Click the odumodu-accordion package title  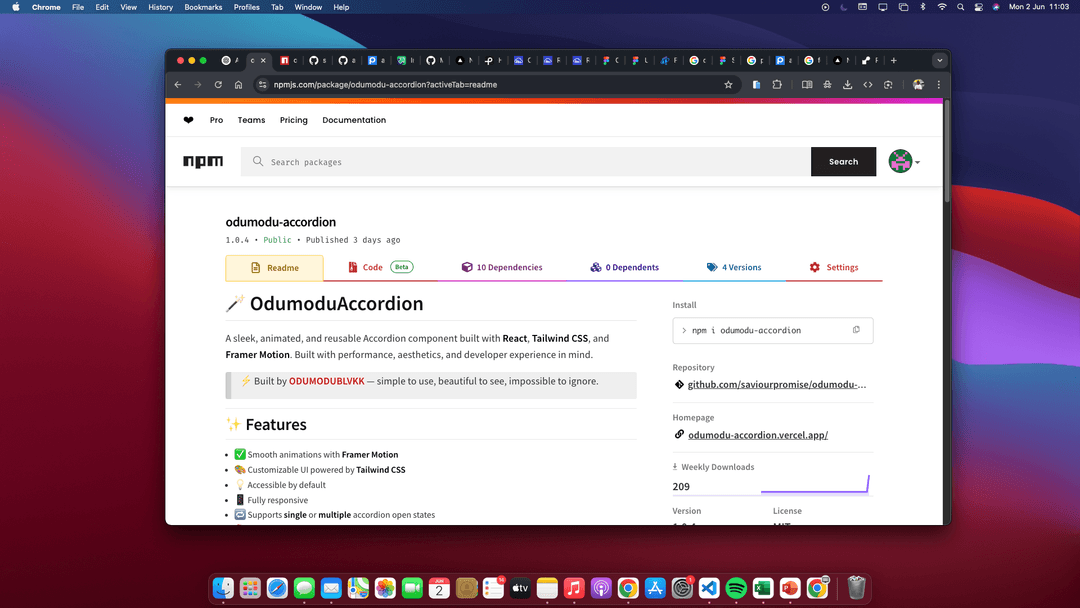(x=280, y=222)
